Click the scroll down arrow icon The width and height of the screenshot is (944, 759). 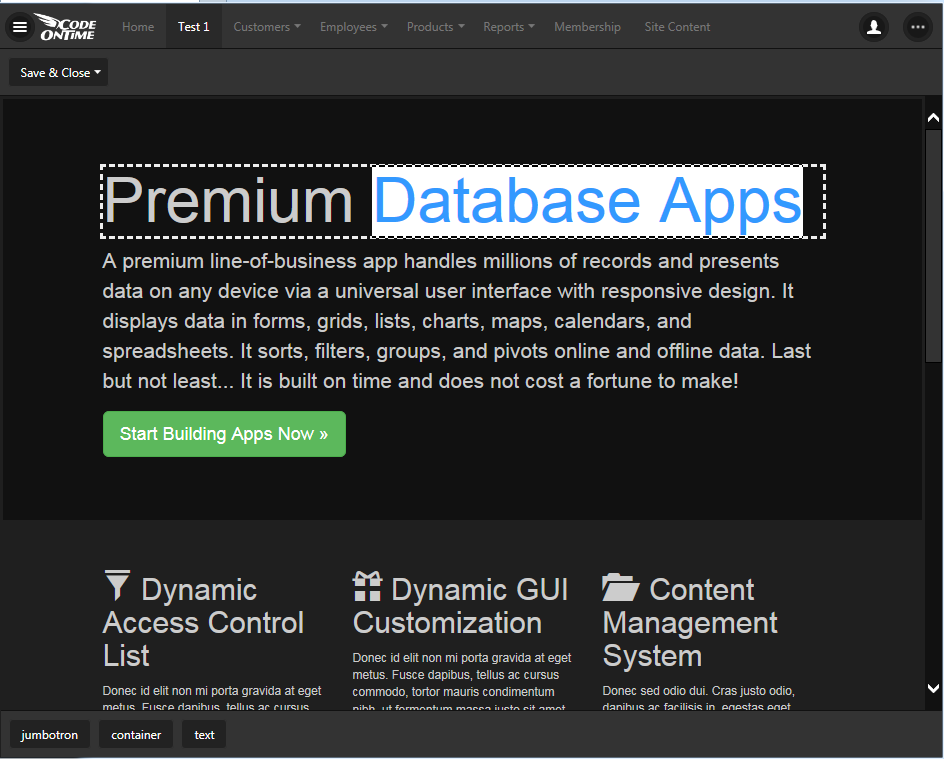point(933,688)
